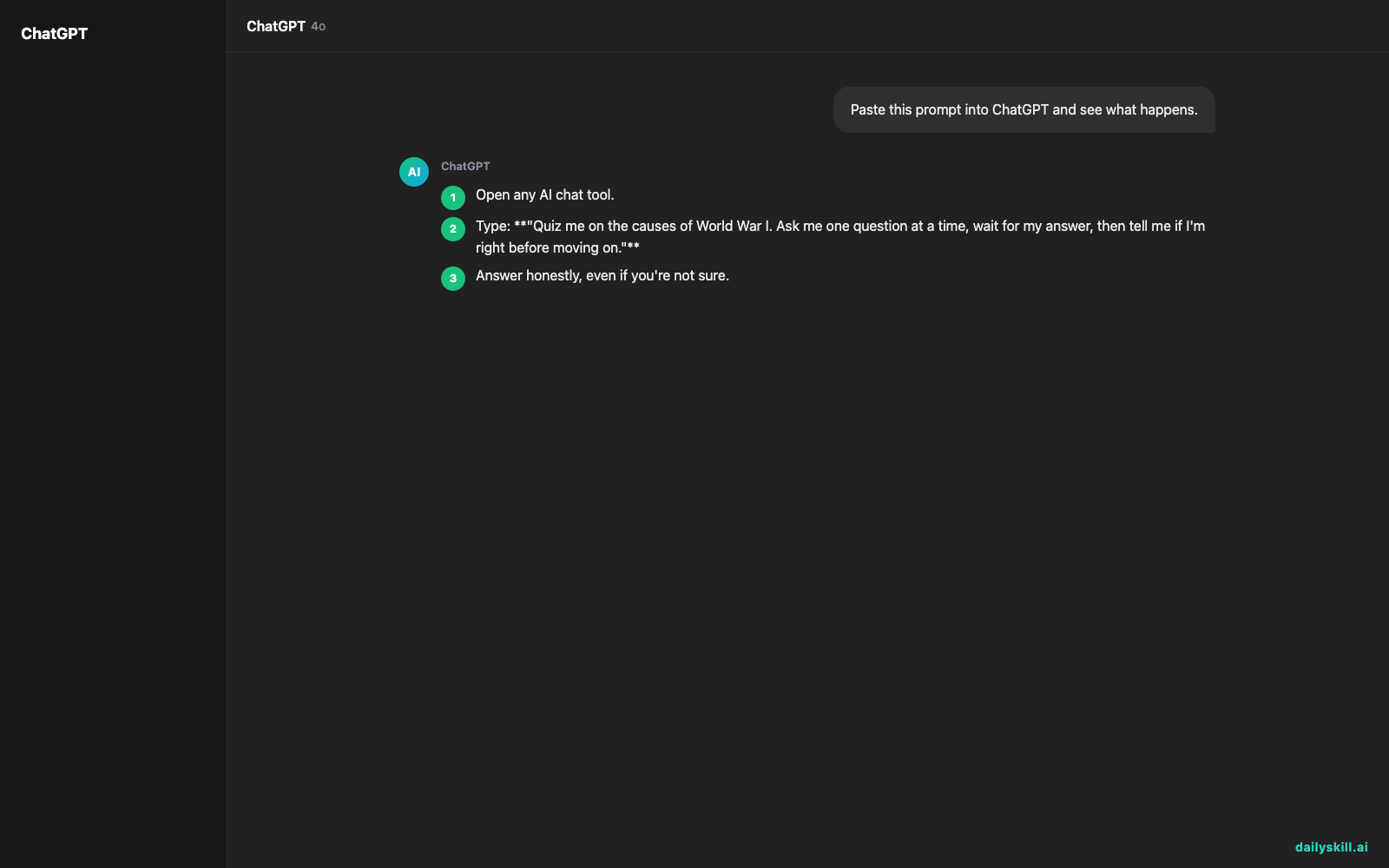Click the words 'World War I' in step 2

[x=734, y=226]
